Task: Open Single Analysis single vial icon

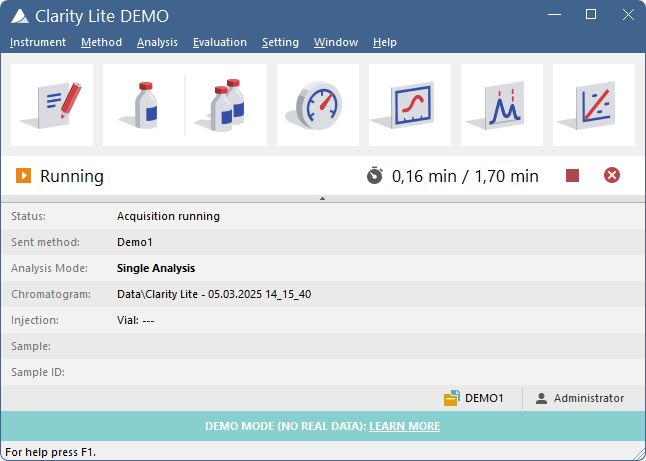Action: click(x=144, y=105)
